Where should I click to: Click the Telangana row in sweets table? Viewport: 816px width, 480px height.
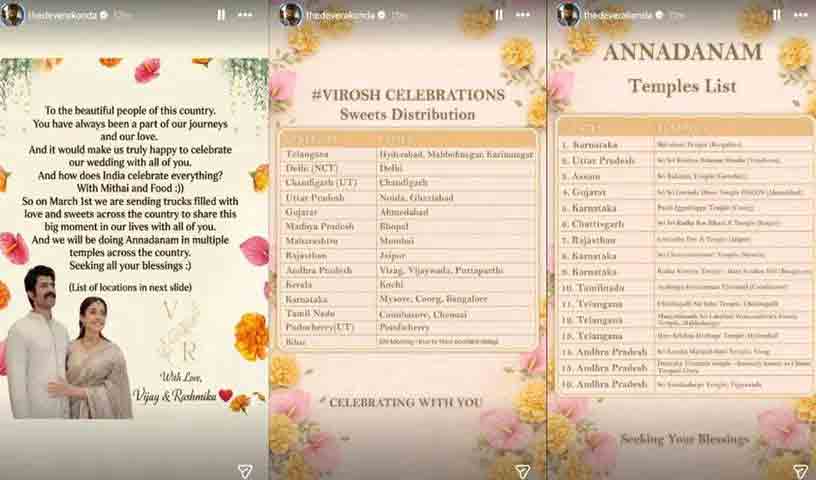pyautogui.click(x=407, y=156)
